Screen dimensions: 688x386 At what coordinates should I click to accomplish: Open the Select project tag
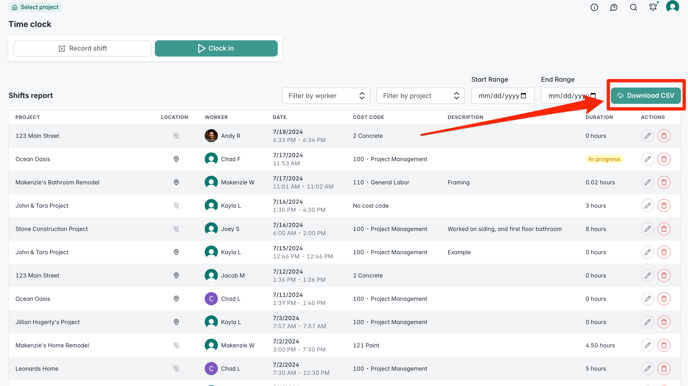pyautogui.click(x=35, y=7)
